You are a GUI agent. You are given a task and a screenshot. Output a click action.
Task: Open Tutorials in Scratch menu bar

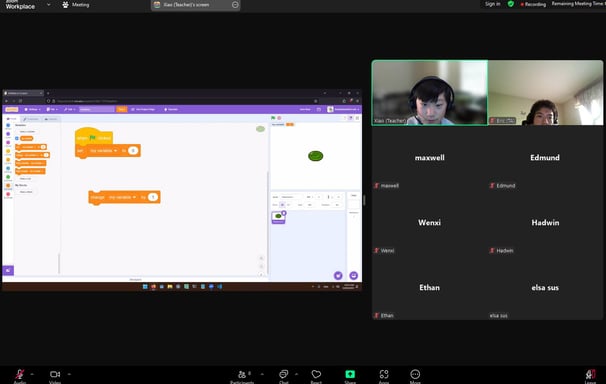(x=171, y=109)
